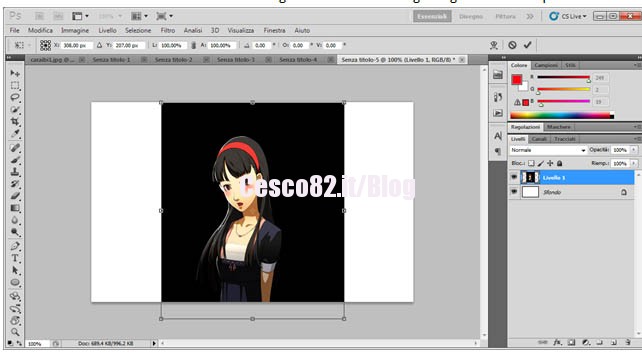The height and width of the screenshot is (362, 642).
Task: Toggle visibility of the Sfondo layer
Action: coord(514,192)
